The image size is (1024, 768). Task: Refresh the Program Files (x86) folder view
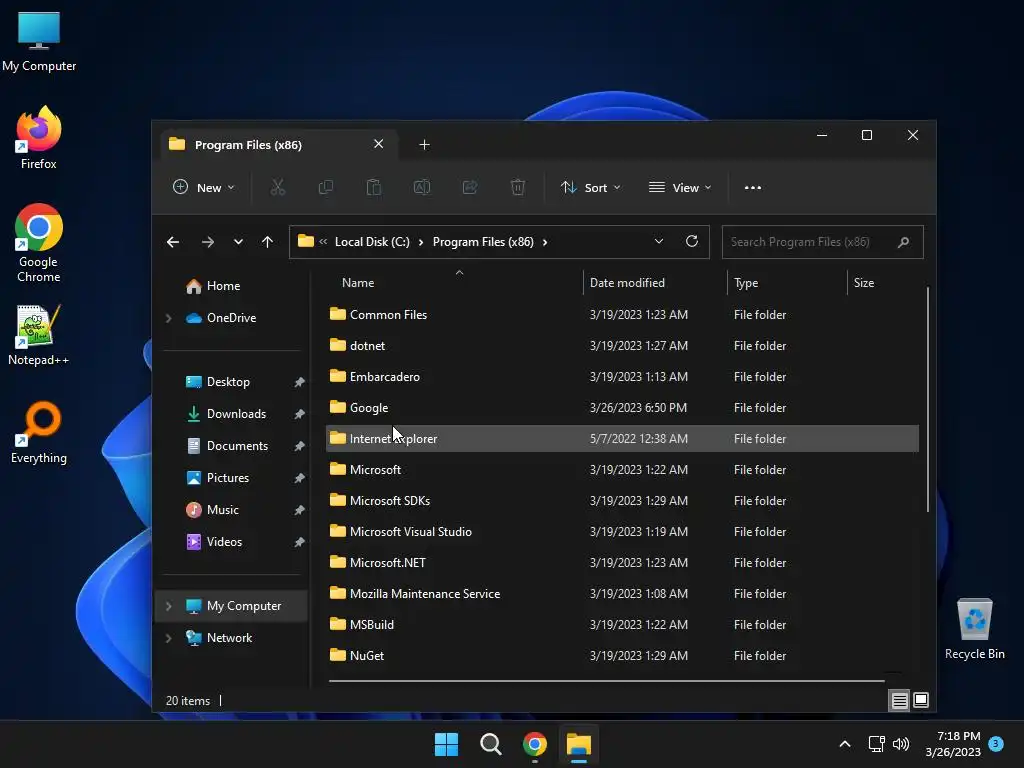click(692, 242)
